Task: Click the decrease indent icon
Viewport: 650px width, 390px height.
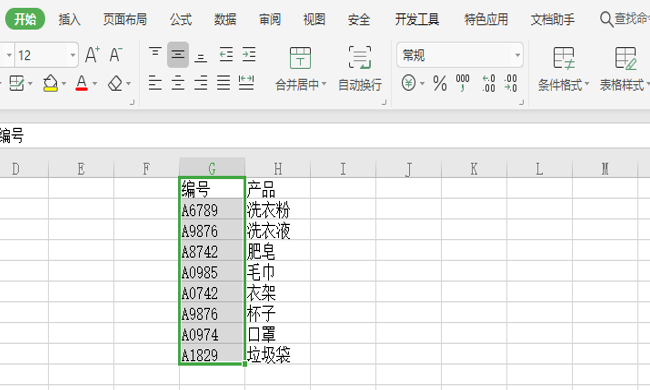Action: pyautogui.click(x=226, y=55)
